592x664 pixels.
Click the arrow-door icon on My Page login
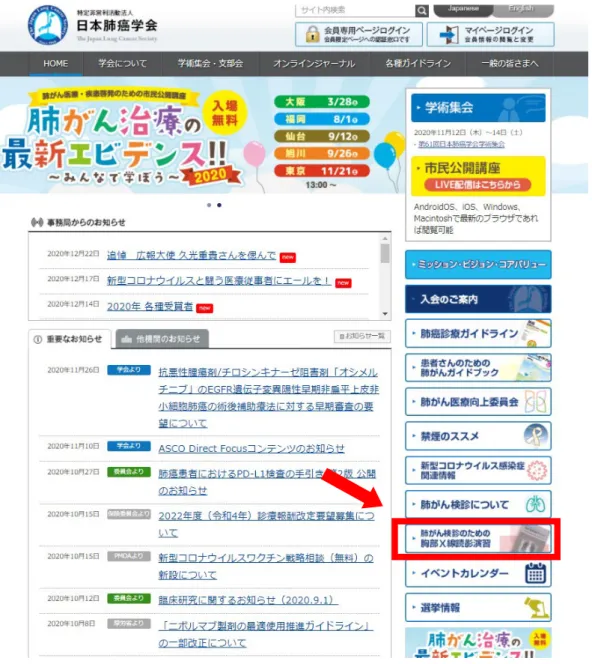click(x=449, y=34)
